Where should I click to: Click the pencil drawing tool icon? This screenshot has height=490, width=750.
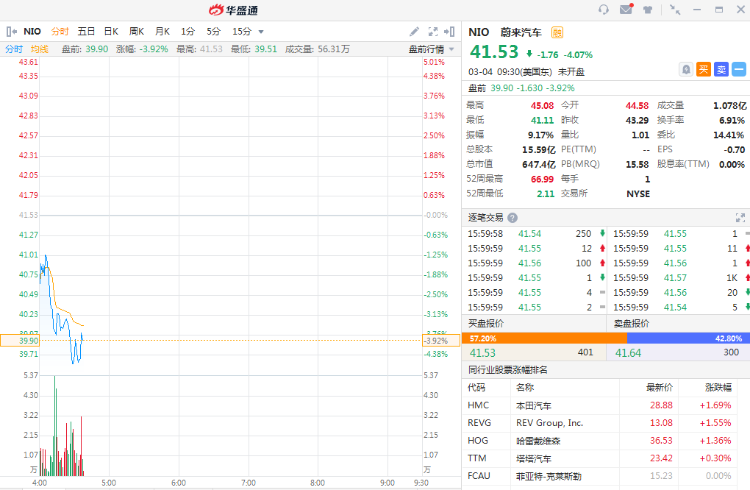click(x=414, y=31)
